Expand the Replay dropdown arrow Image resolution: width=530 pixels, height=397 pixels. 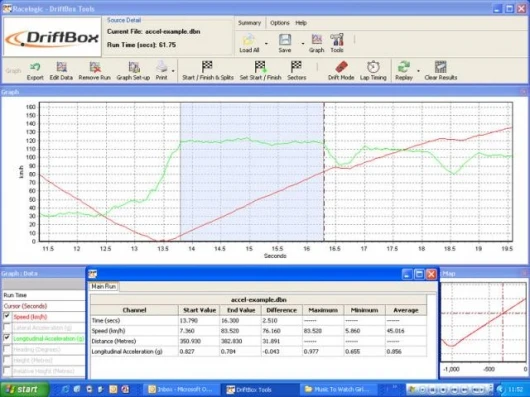point(418,71)
